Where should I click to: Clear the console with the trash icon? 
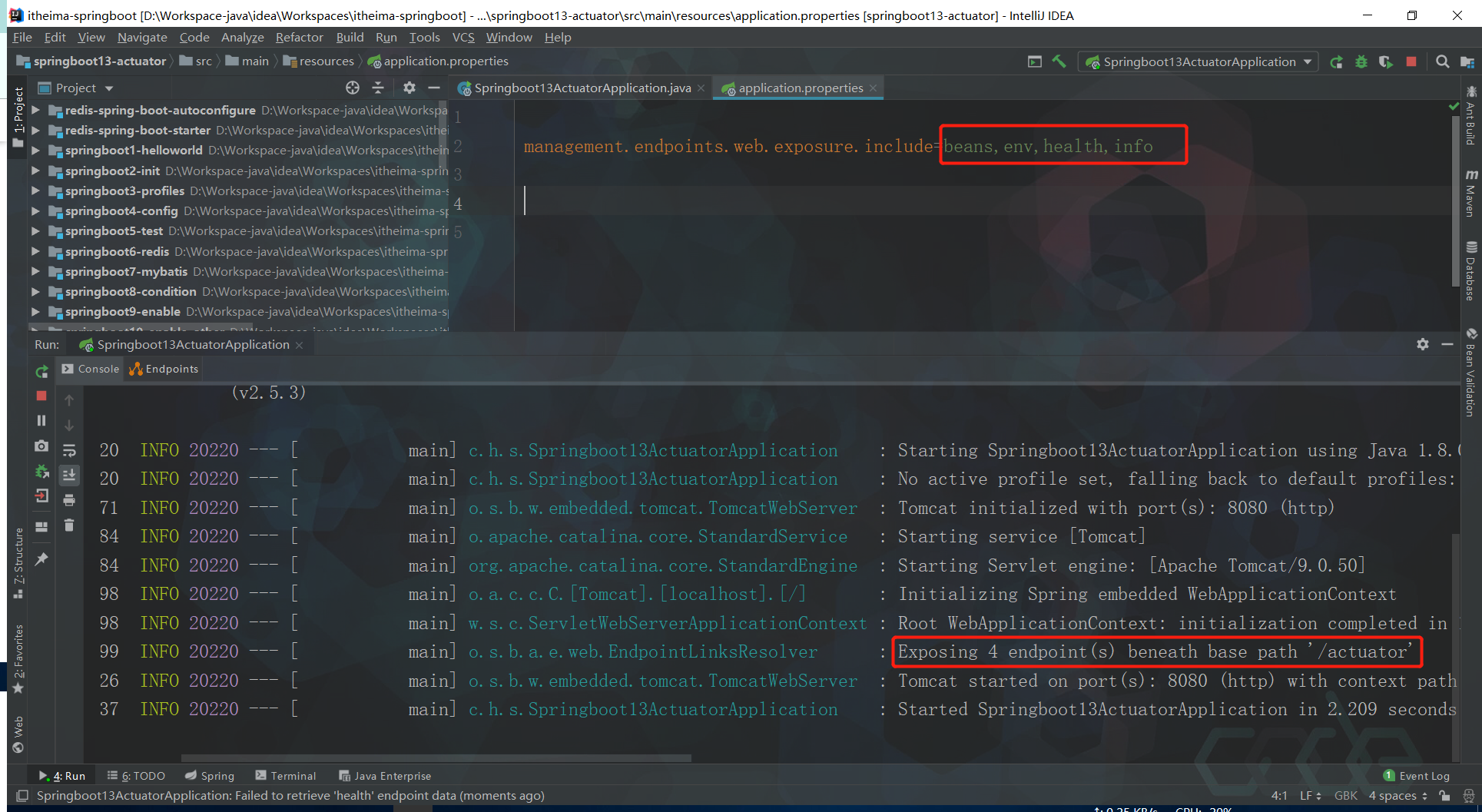point(69,525)
